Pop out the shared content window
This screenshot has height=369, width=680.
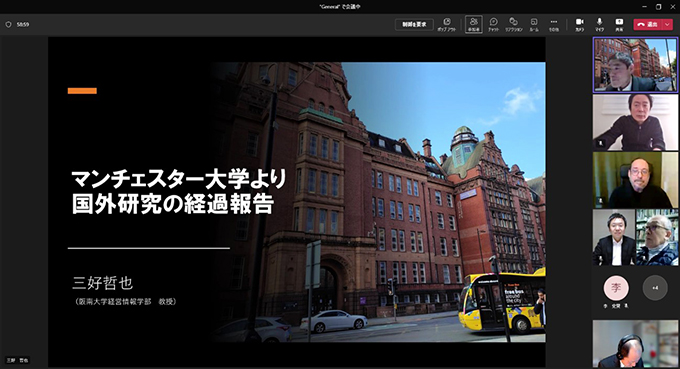coord(446,24)
